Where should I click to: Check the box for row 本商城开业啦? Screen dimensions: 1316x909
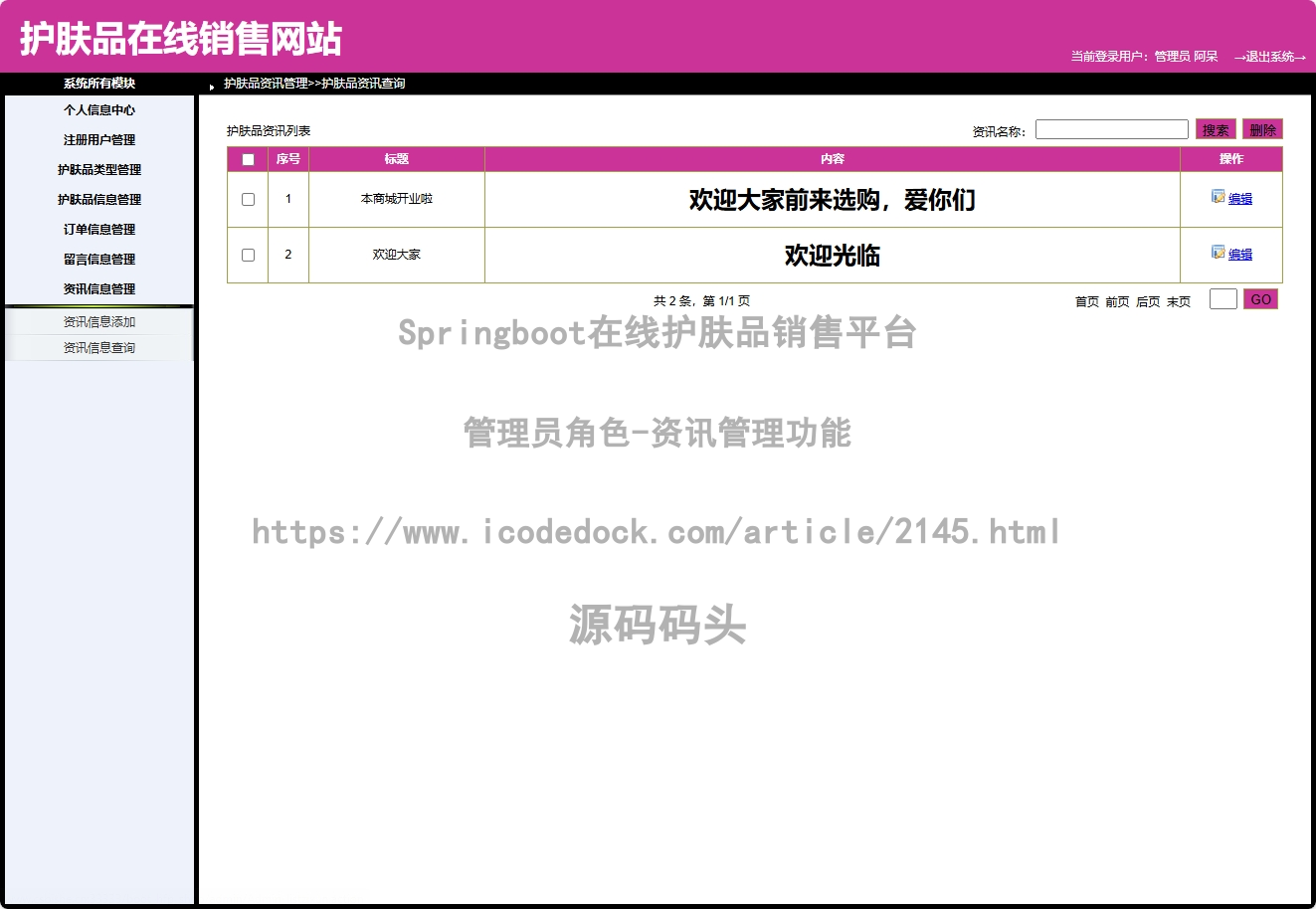[248, 199]
